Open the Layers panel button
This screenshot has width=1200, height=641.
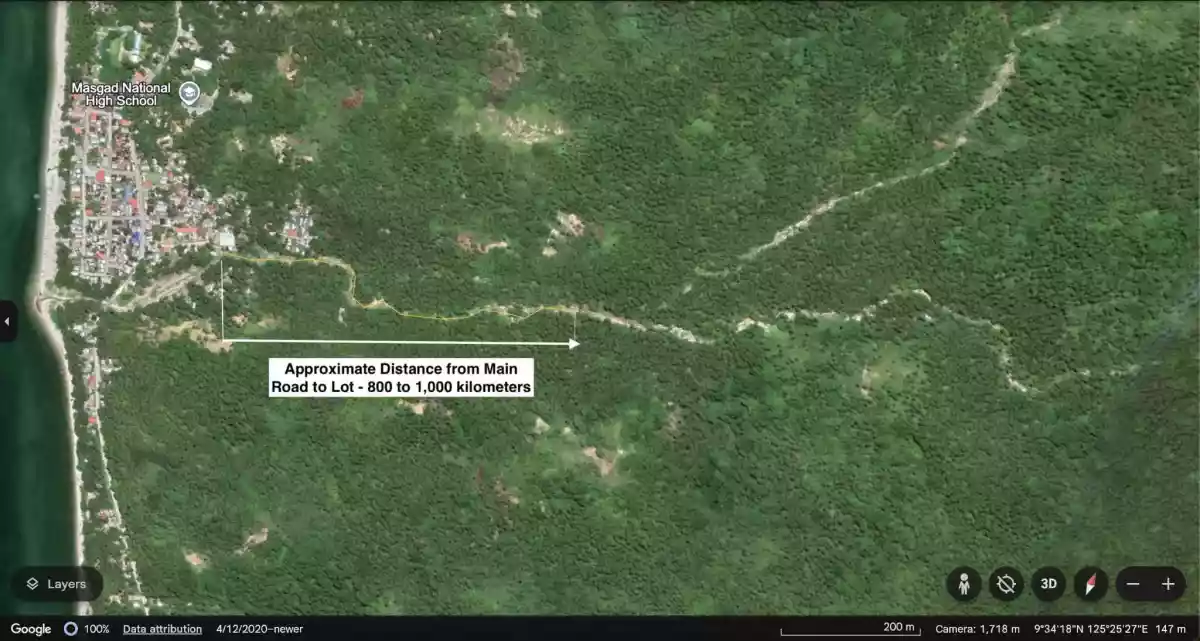[57, 584]
